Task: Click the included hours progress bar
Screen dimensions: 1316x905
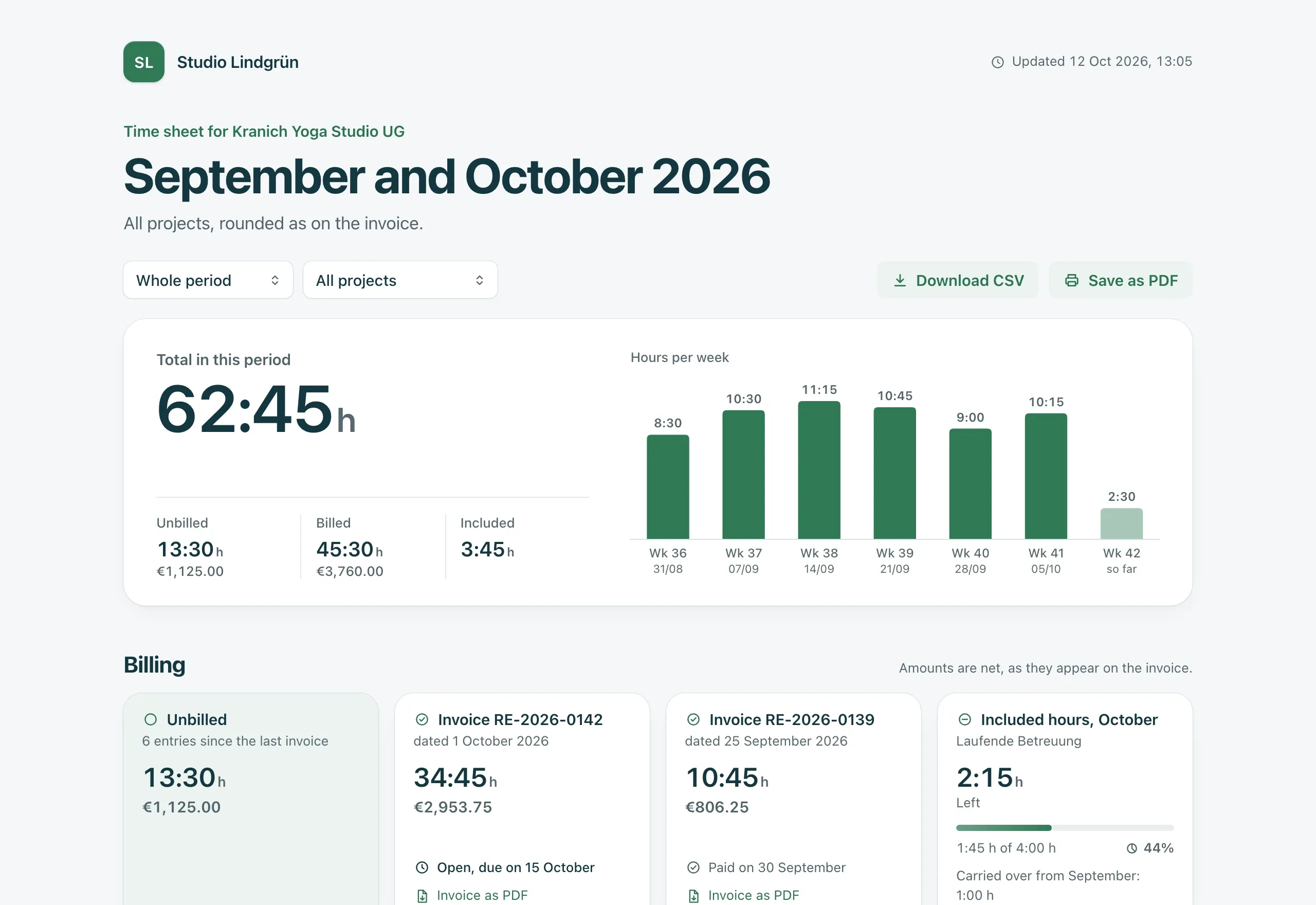Action: point(1065,828)
